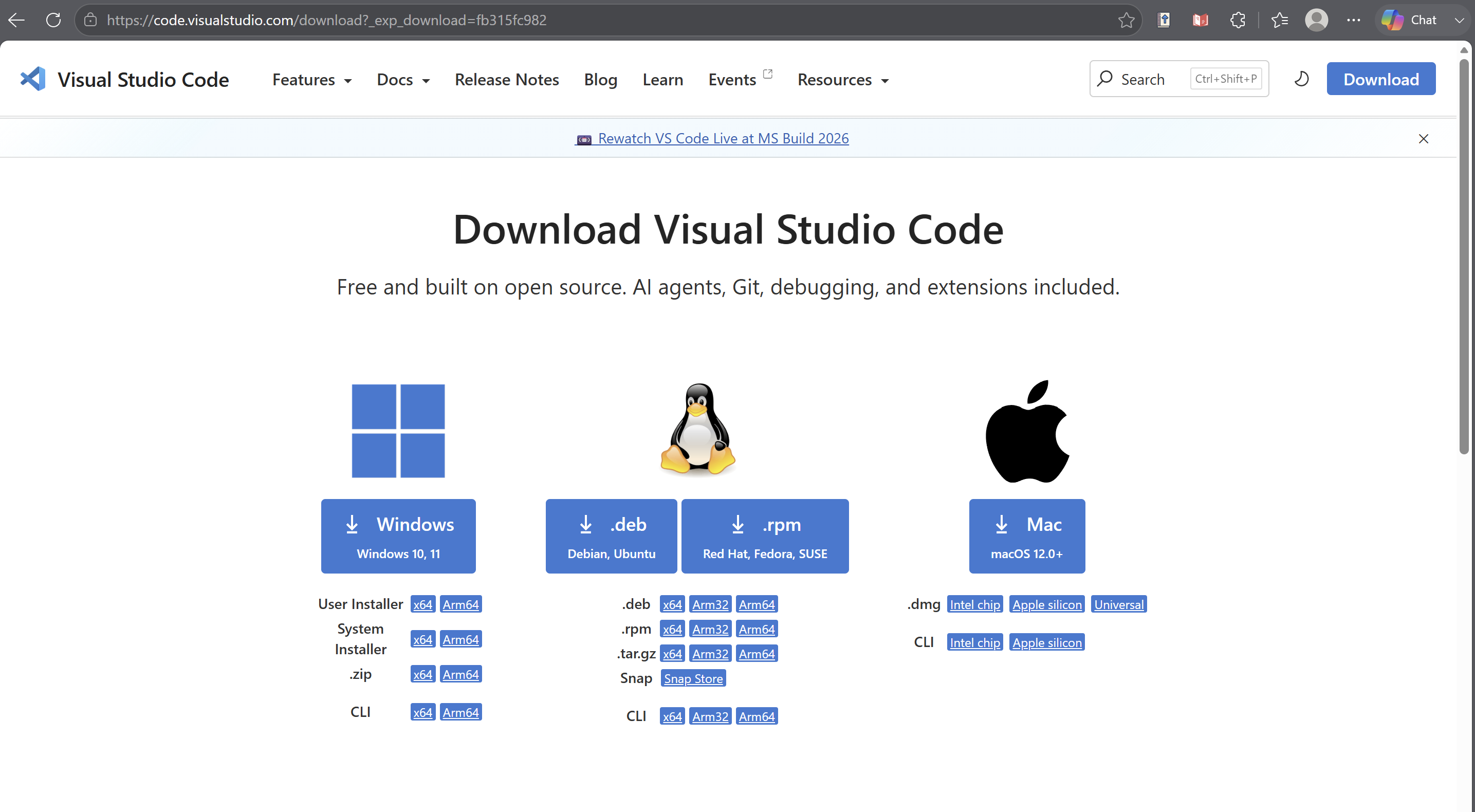This screenshot has width=1475, height=812.
Task: Focus the Search box
Action: click(1178, 79)
